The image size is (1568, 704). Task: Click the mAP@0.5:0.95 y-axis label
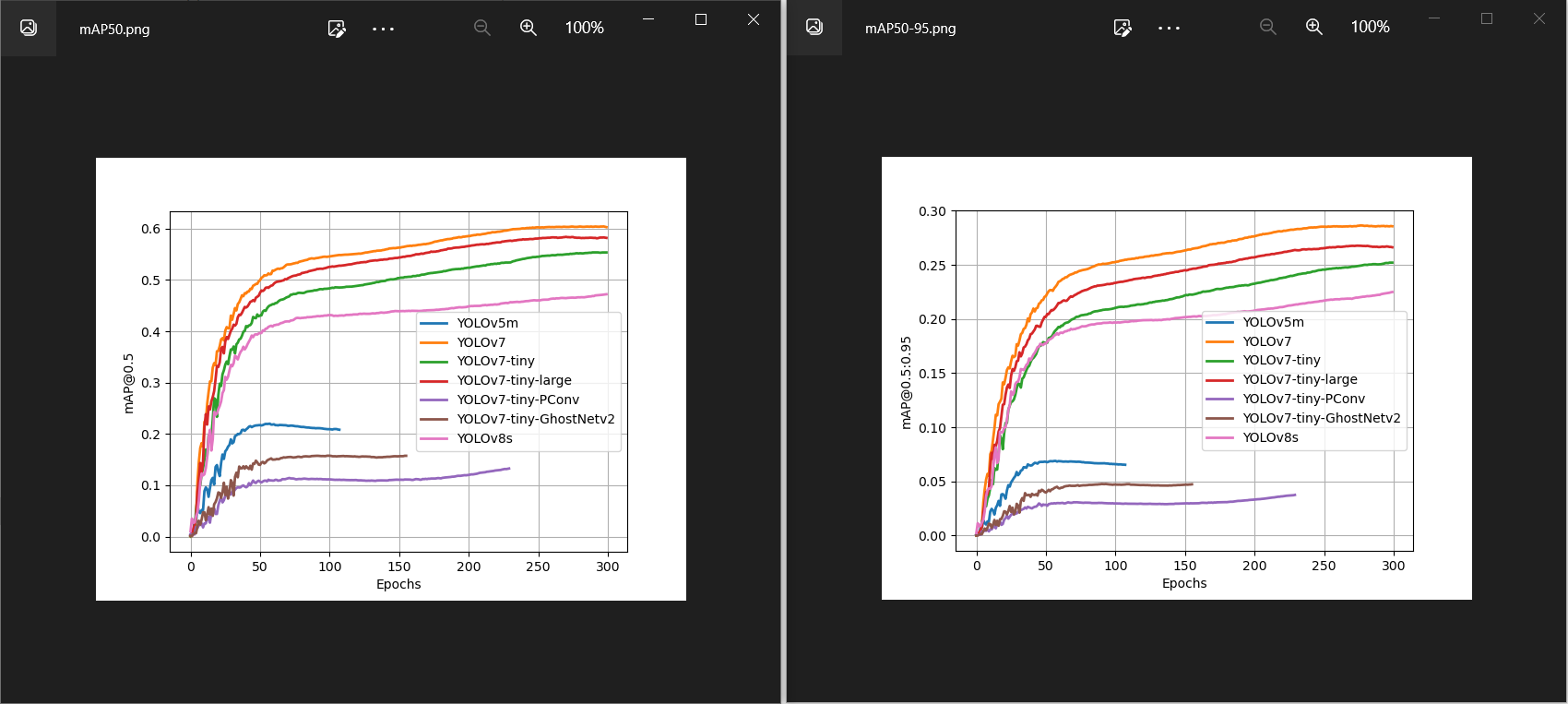[x=906, y=382]
